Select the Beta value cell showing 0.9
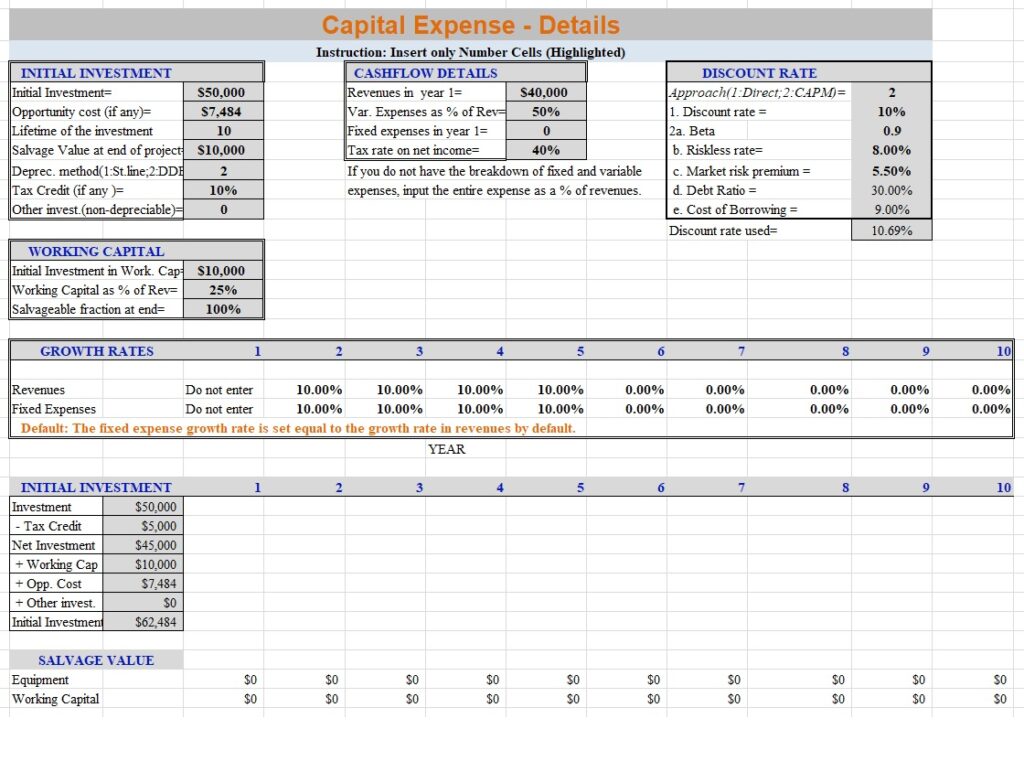The height and width of the screenshot is (772, 1024). pyautogui.click(x=890, y=131)
